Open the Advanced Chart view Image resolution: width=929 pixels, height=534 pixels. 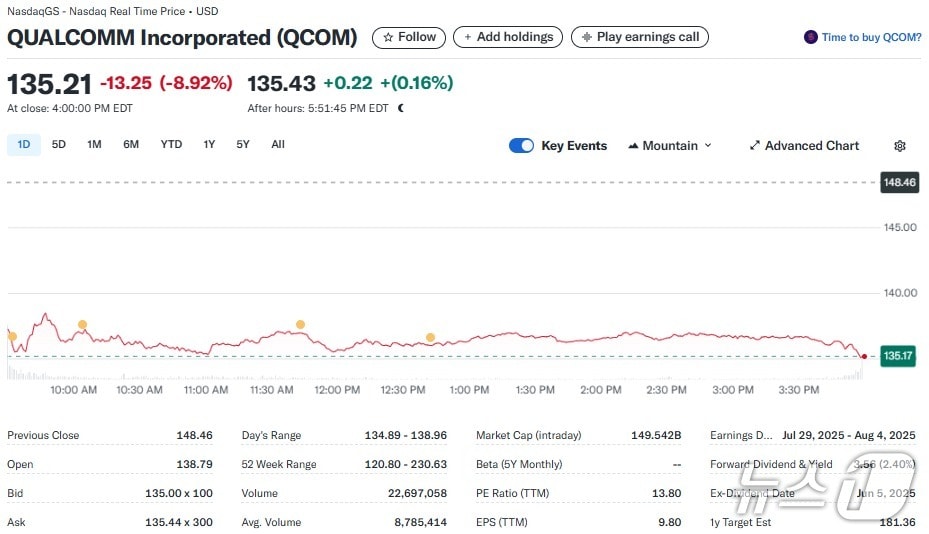pos(804,146)
